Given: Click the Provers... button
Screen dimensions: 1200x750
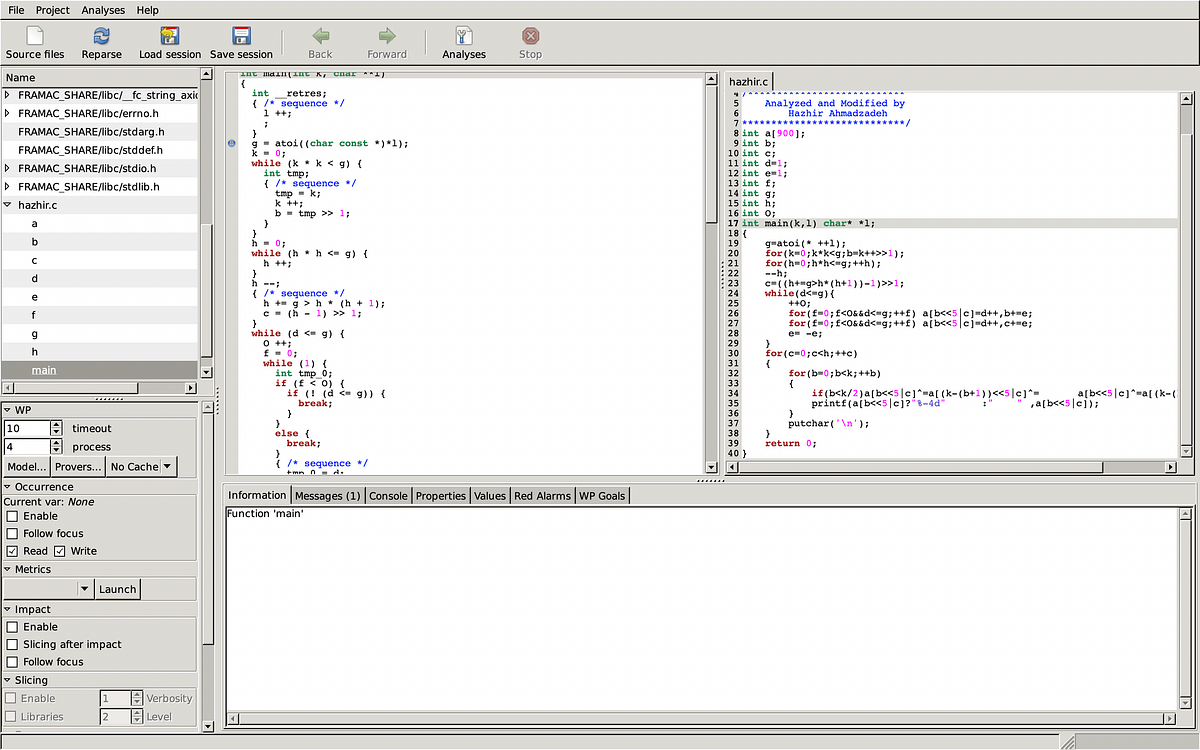Looking at the screenshot, I should tap(78, 467).
